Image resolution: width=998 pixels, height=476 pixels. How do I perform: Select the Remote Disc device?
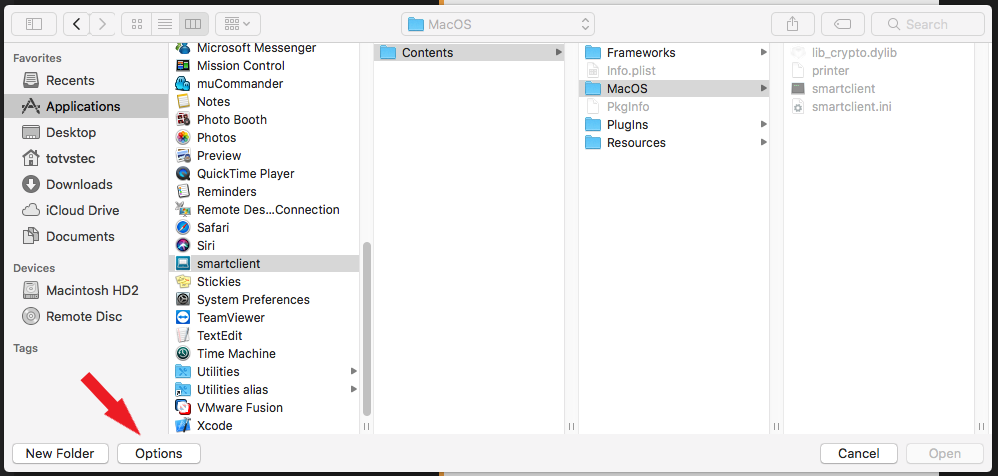(86, 316)
